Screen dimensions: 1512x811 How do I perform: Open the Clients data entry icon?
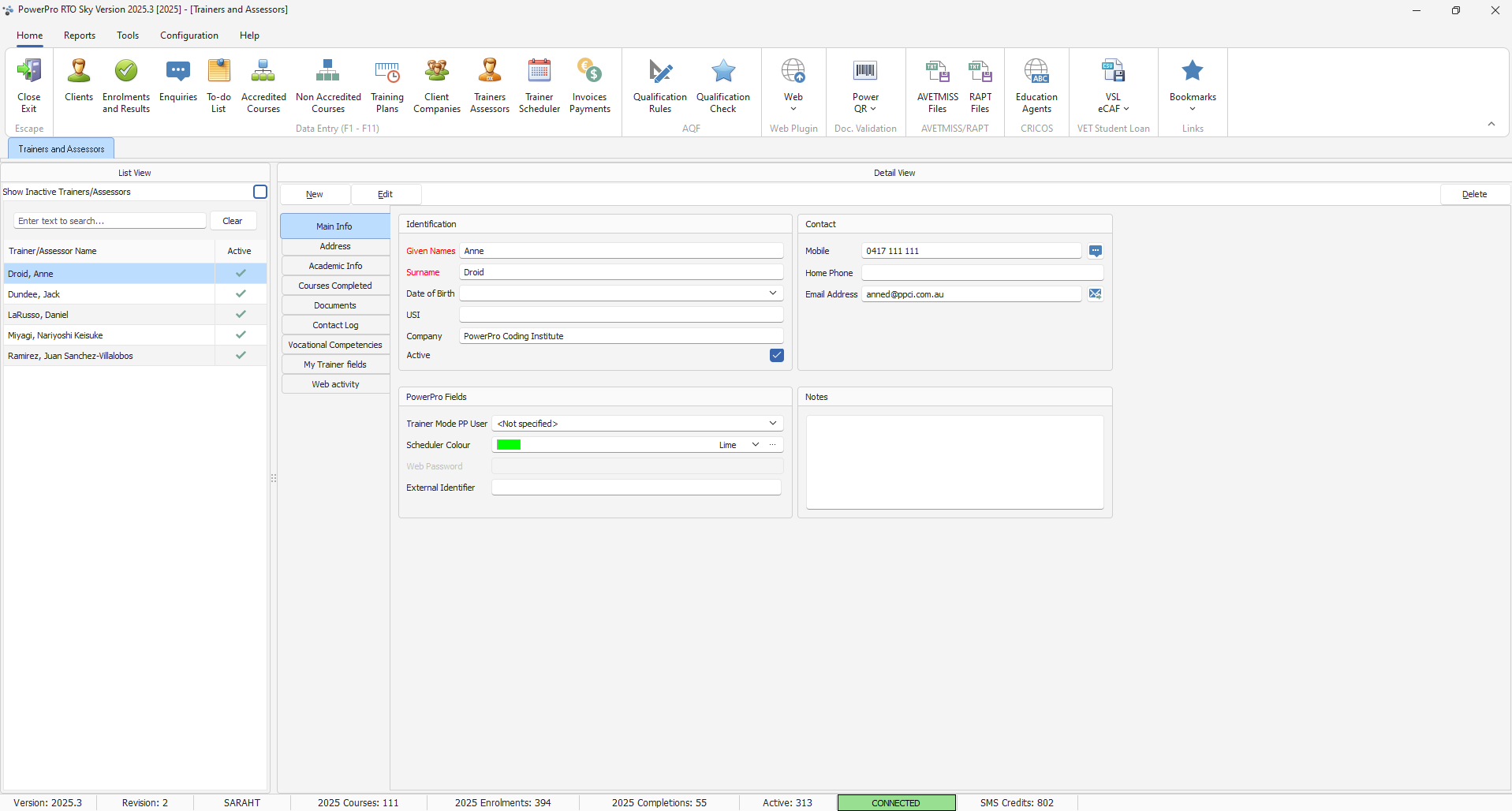pyautogui.click(x=79, y=81)
